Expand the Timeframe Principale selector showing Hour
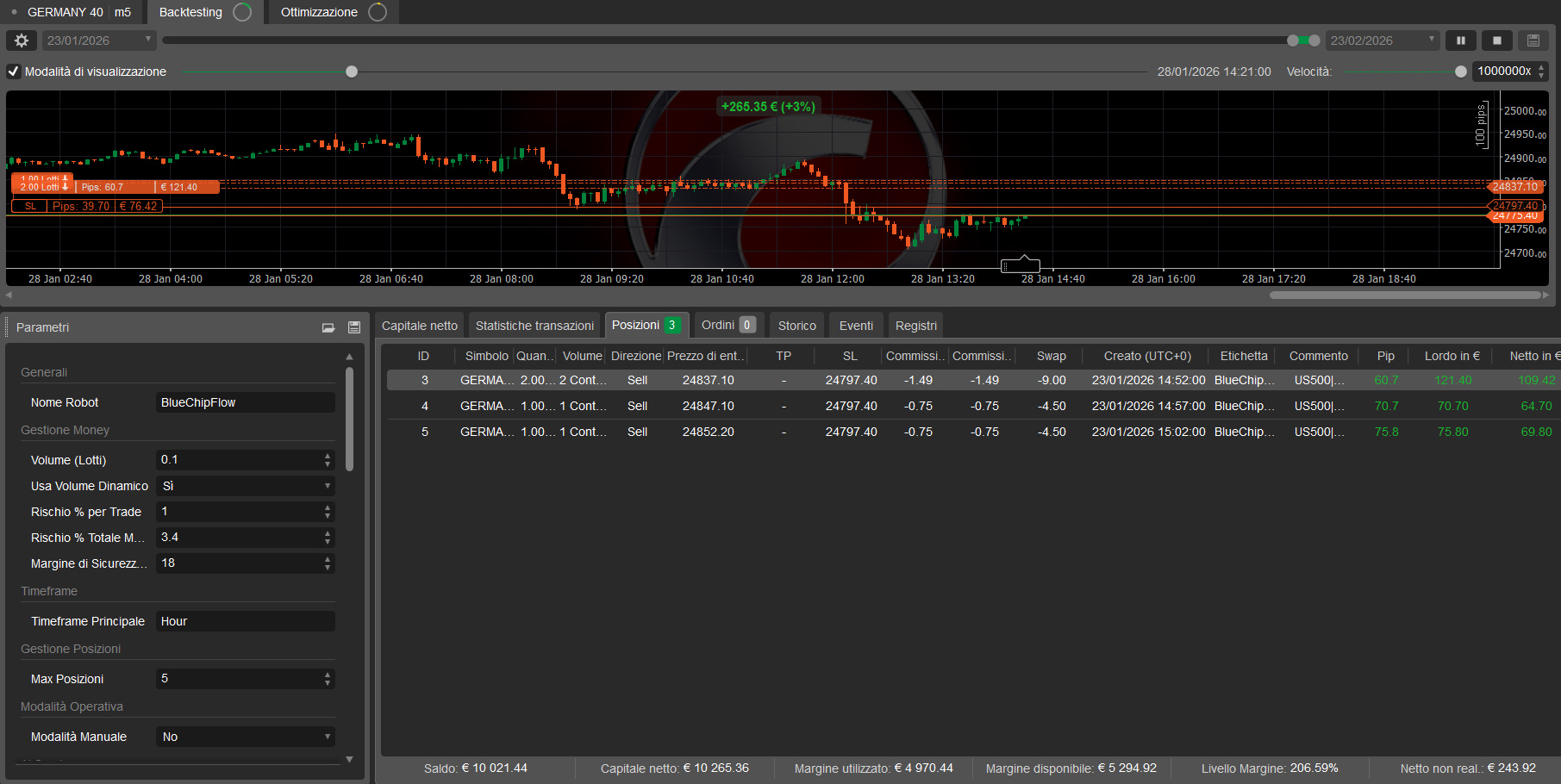The height and width of the screenshot is (784, 1561). [245, 620]
